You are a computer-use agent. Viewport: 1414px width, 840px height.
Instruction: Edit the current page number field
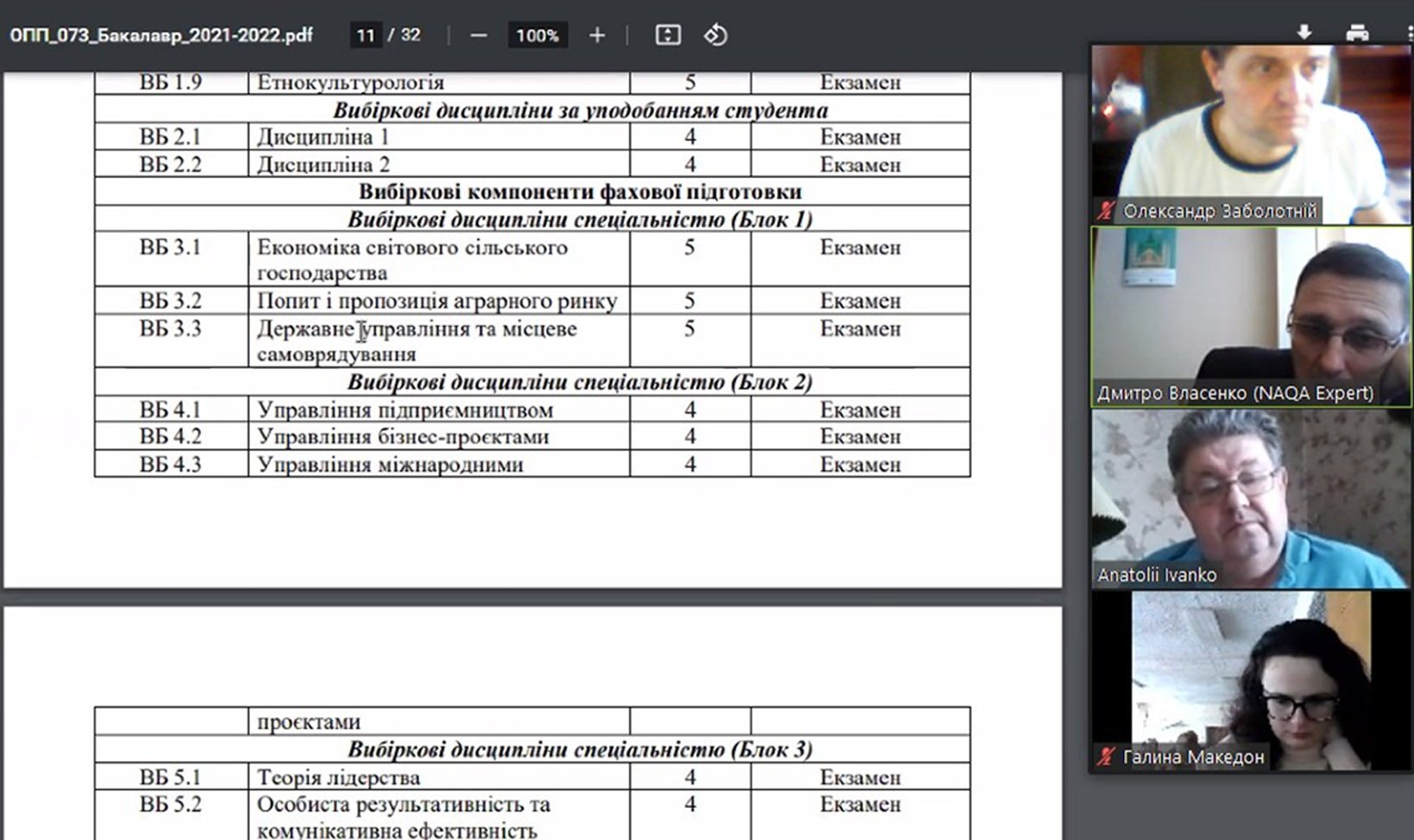click(x=365, y=35)
